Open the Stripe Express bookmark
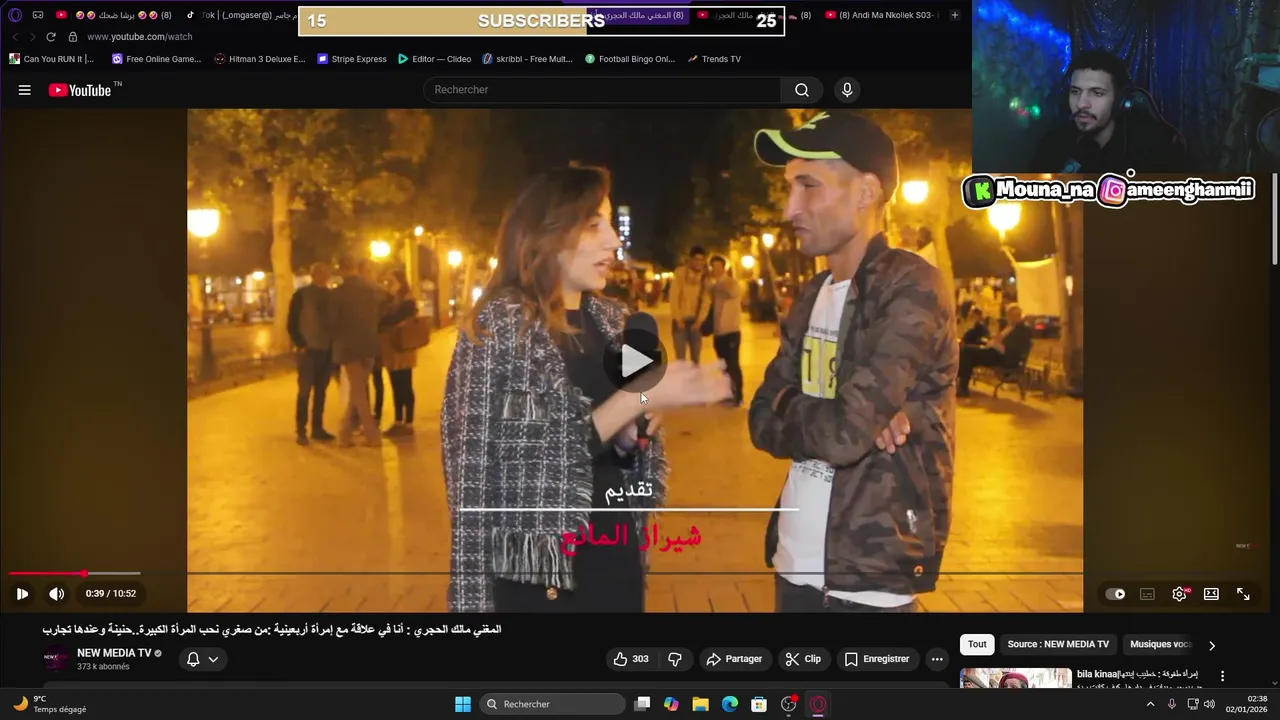Viewport: 1280px width, 720px height. pyautogui.click(x=352, y=59)
